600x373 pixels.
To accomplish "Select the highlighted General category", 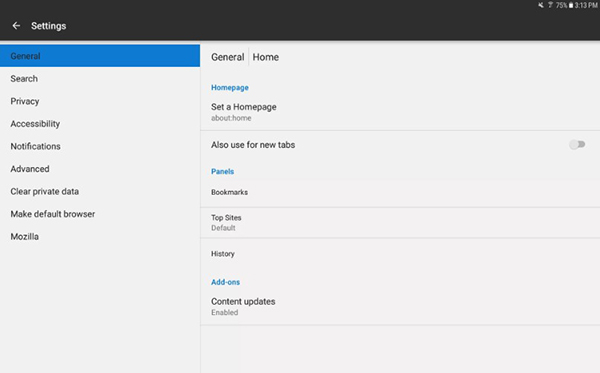I will click(x=100, y=56).
